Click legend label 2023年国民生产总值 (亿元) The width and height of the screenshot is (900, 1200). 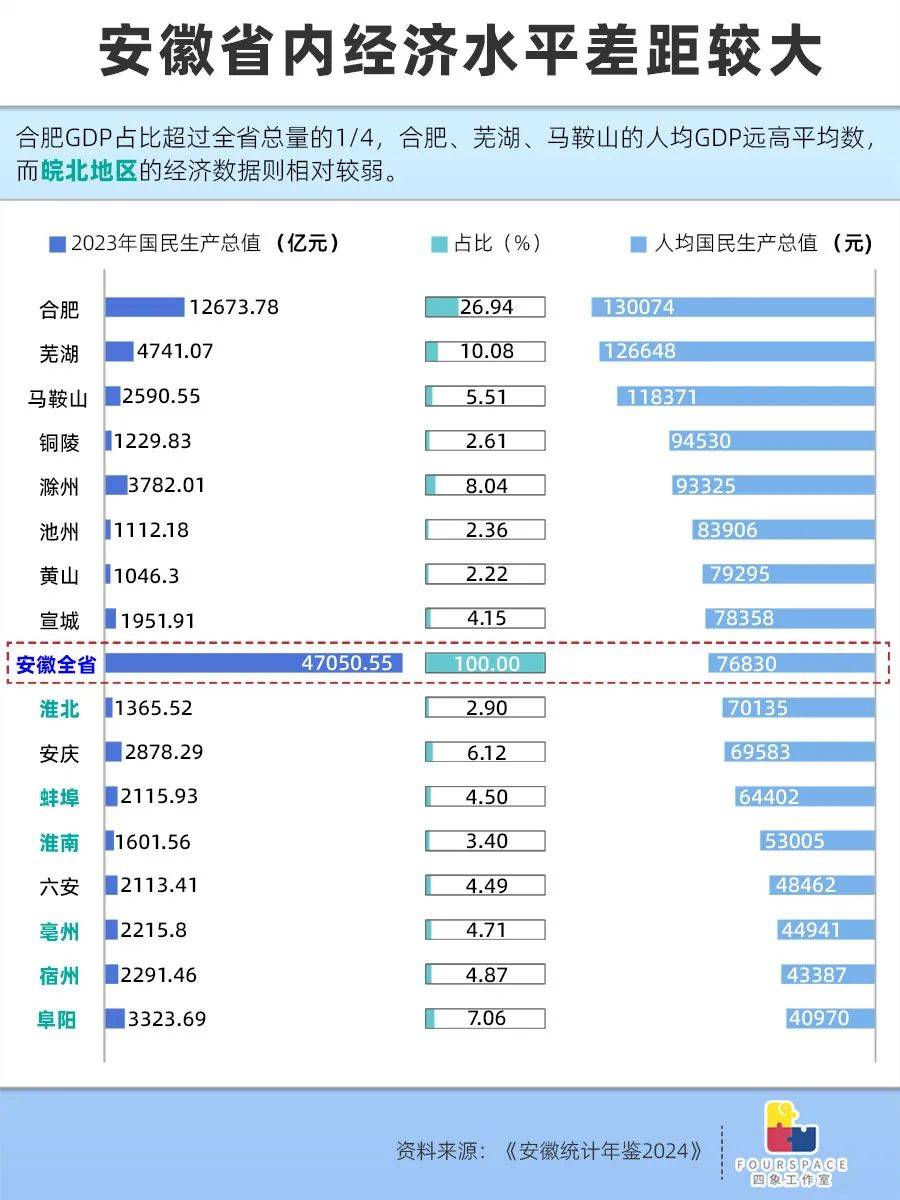(x=205, y=243)
